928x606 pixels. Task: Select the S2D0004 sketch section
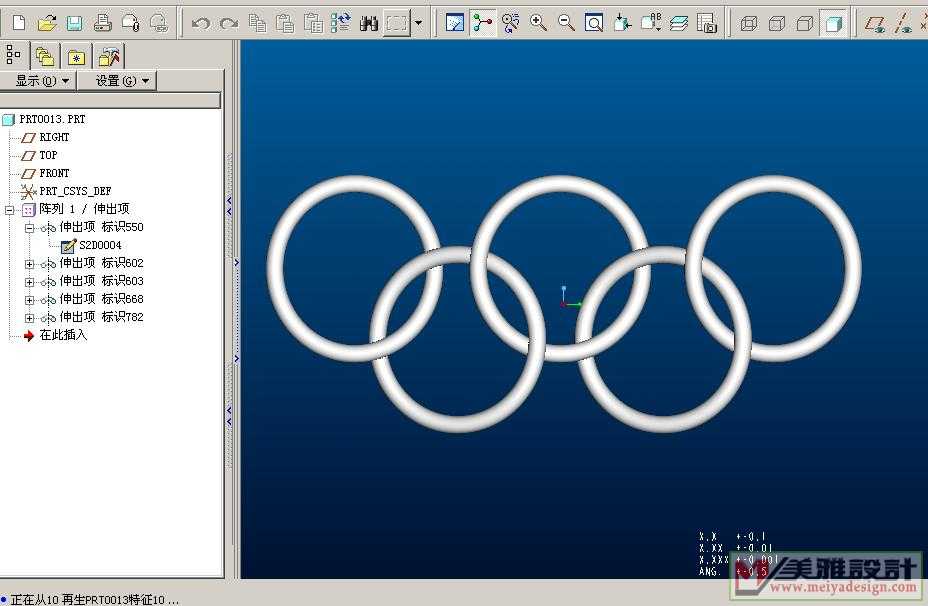pyautogui.click(x=100, y=245)
